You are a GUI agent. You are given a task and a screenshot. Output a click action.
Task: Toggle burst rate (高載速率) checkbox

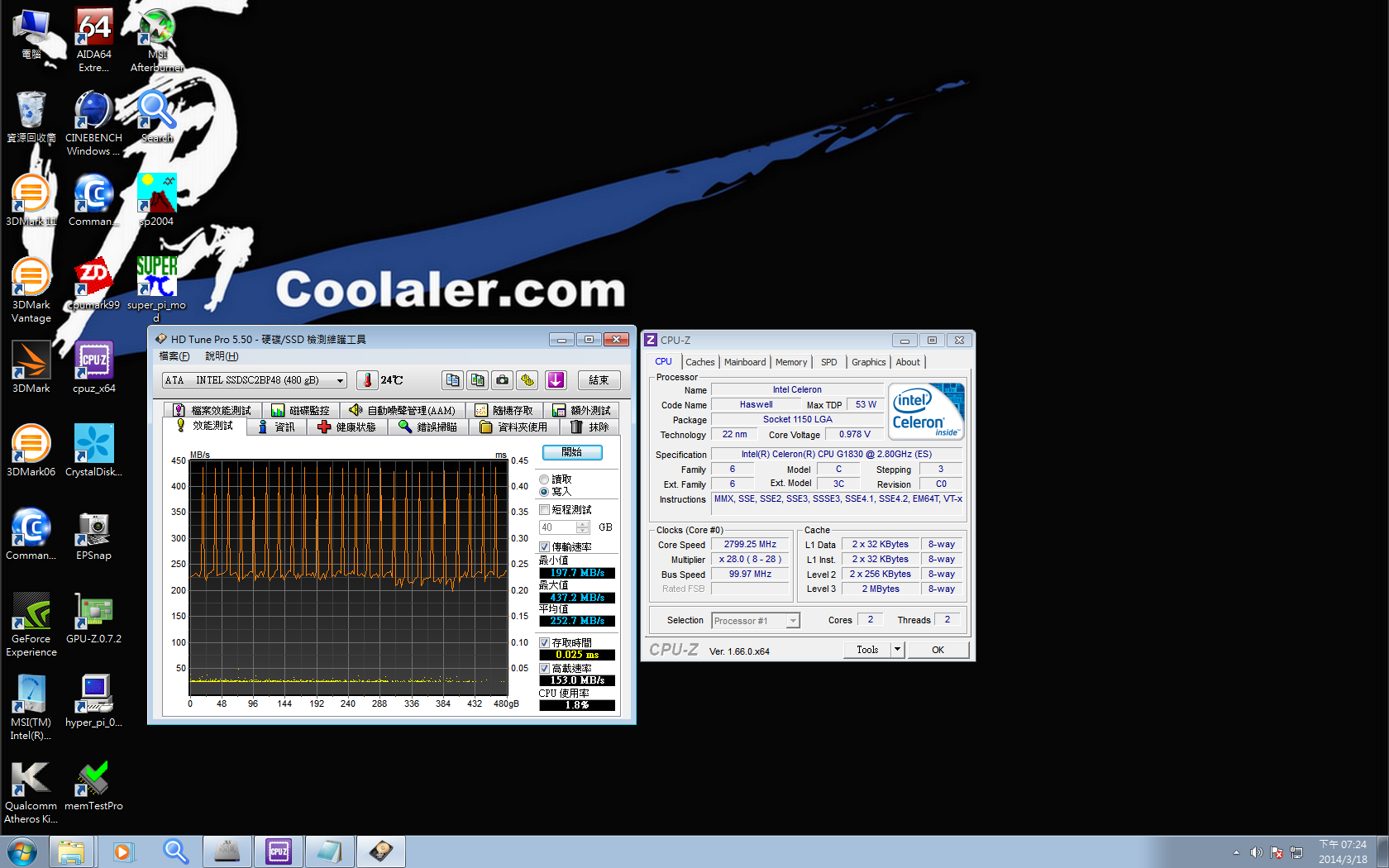coord(545,669)
